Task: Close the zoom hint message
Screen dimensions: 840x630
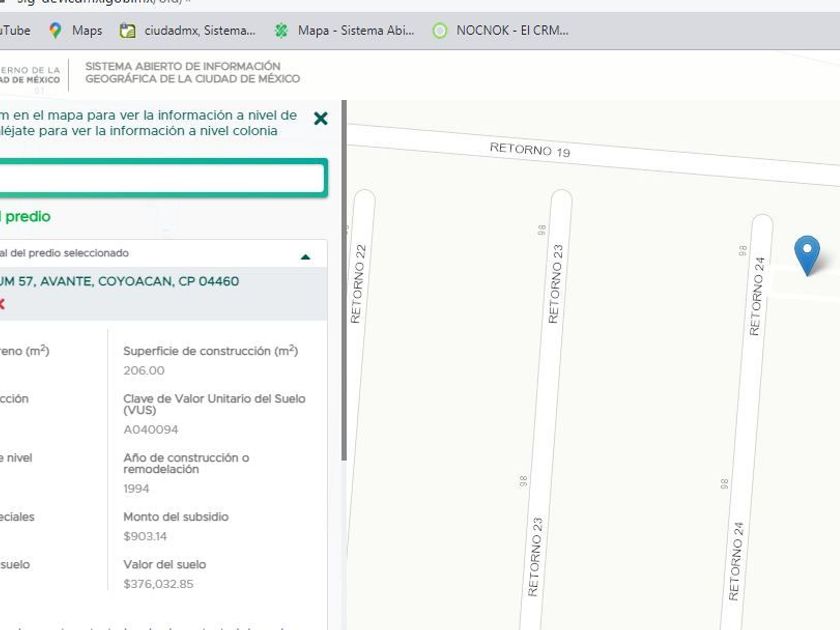Action: (x=320, y=119)
